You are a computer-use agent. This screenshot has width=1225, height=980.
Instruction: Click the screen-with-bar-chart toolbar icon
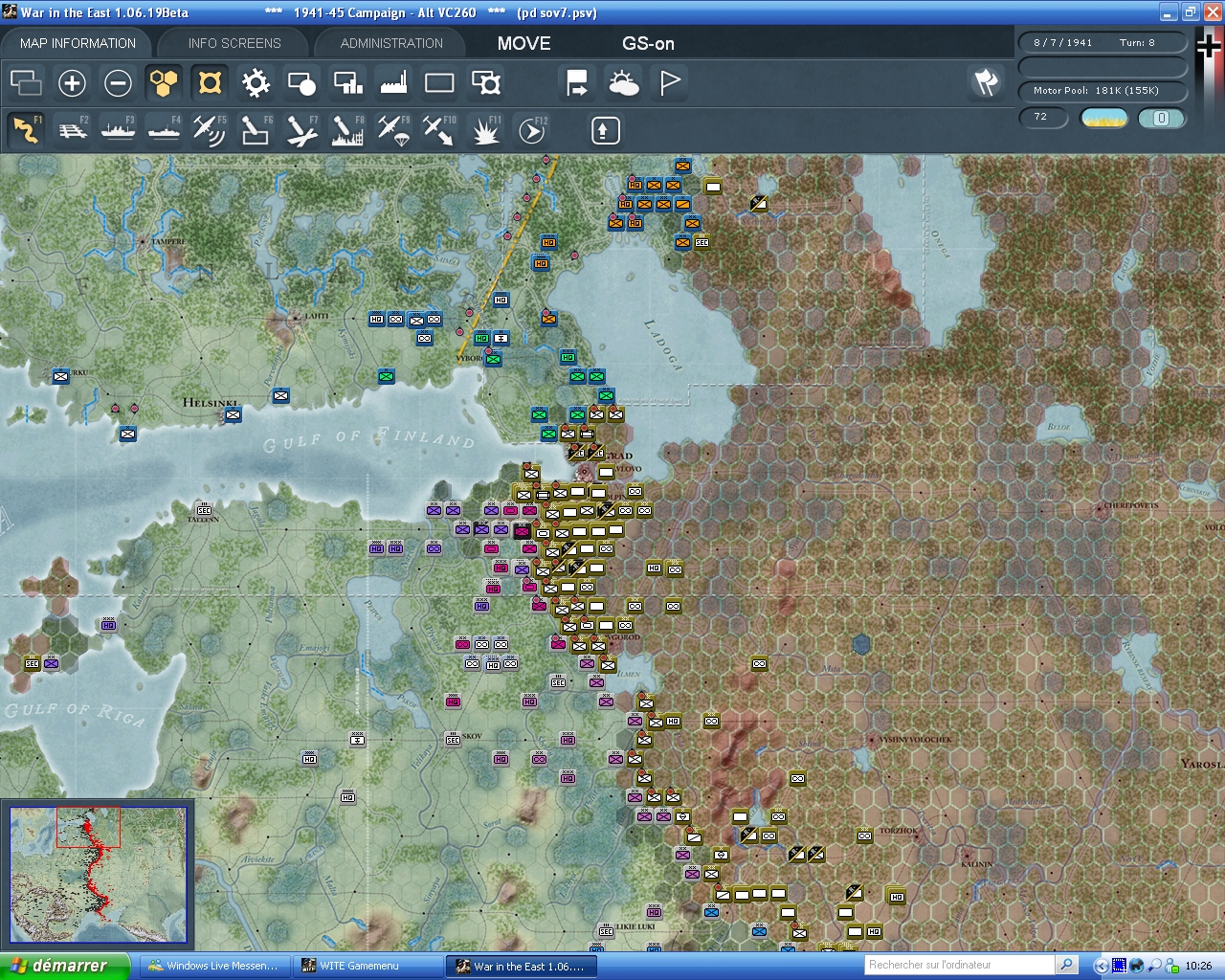347,83
